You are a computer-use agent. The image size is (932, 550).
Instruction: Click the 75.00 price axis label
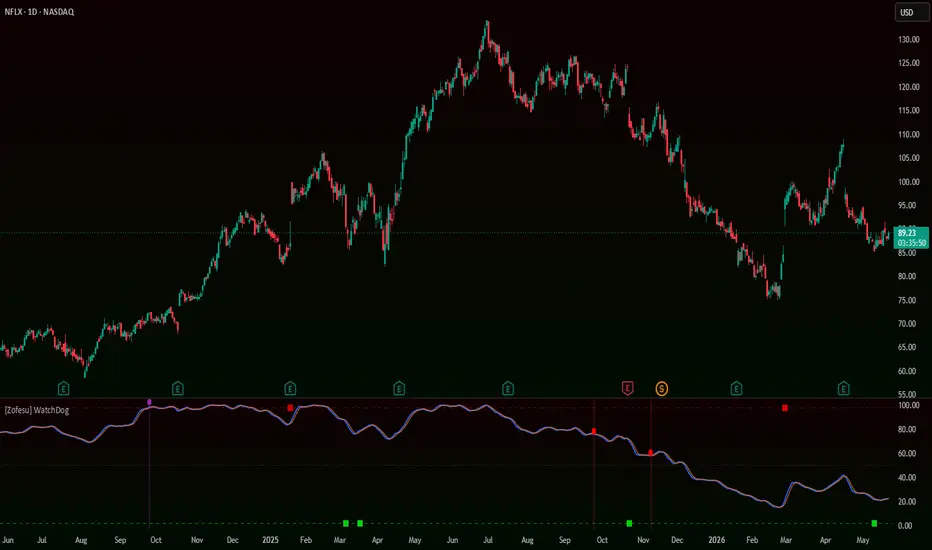(907, 300)
